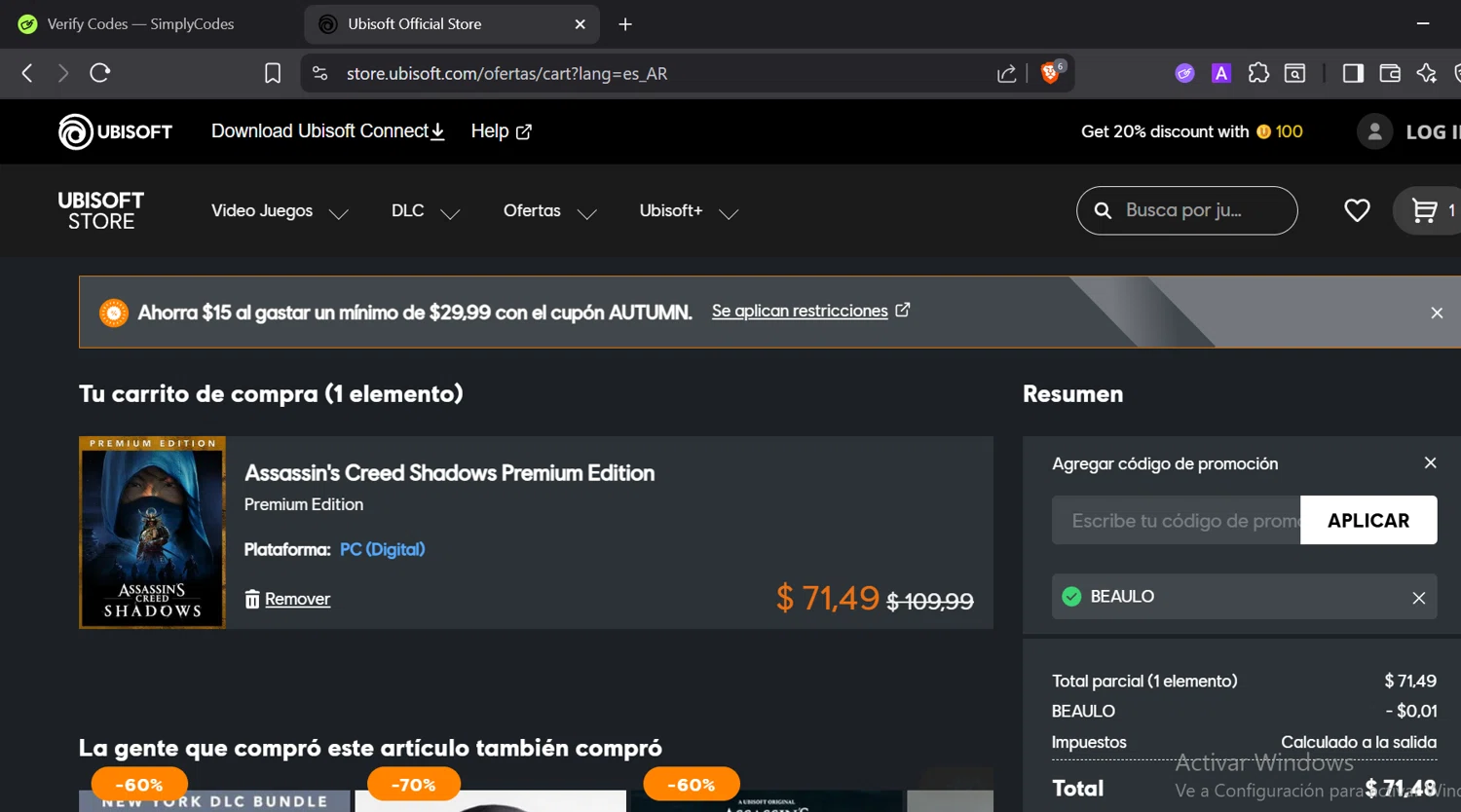Close the promo code section

click(x=1430, y=462)
